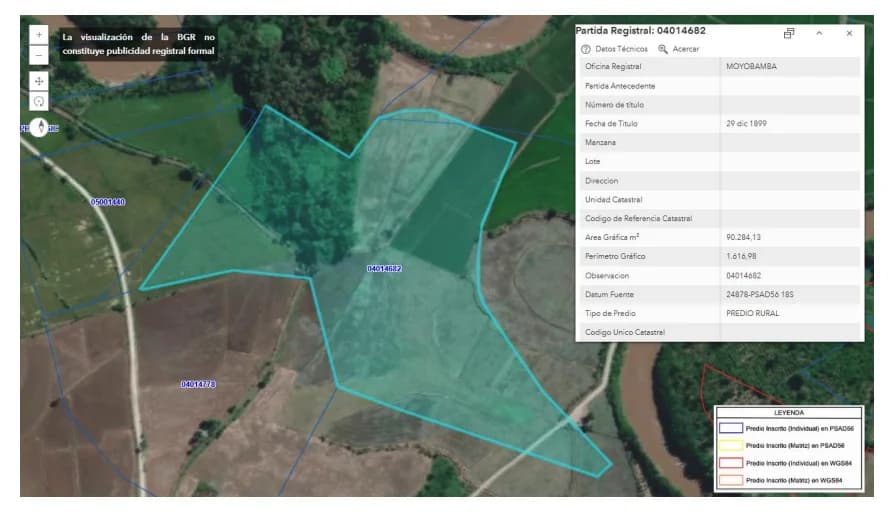The width and height of the screenshot is (890, 521).
Task: Click the MOYOBAMBA office value
Action: click(x=751, y=66)
